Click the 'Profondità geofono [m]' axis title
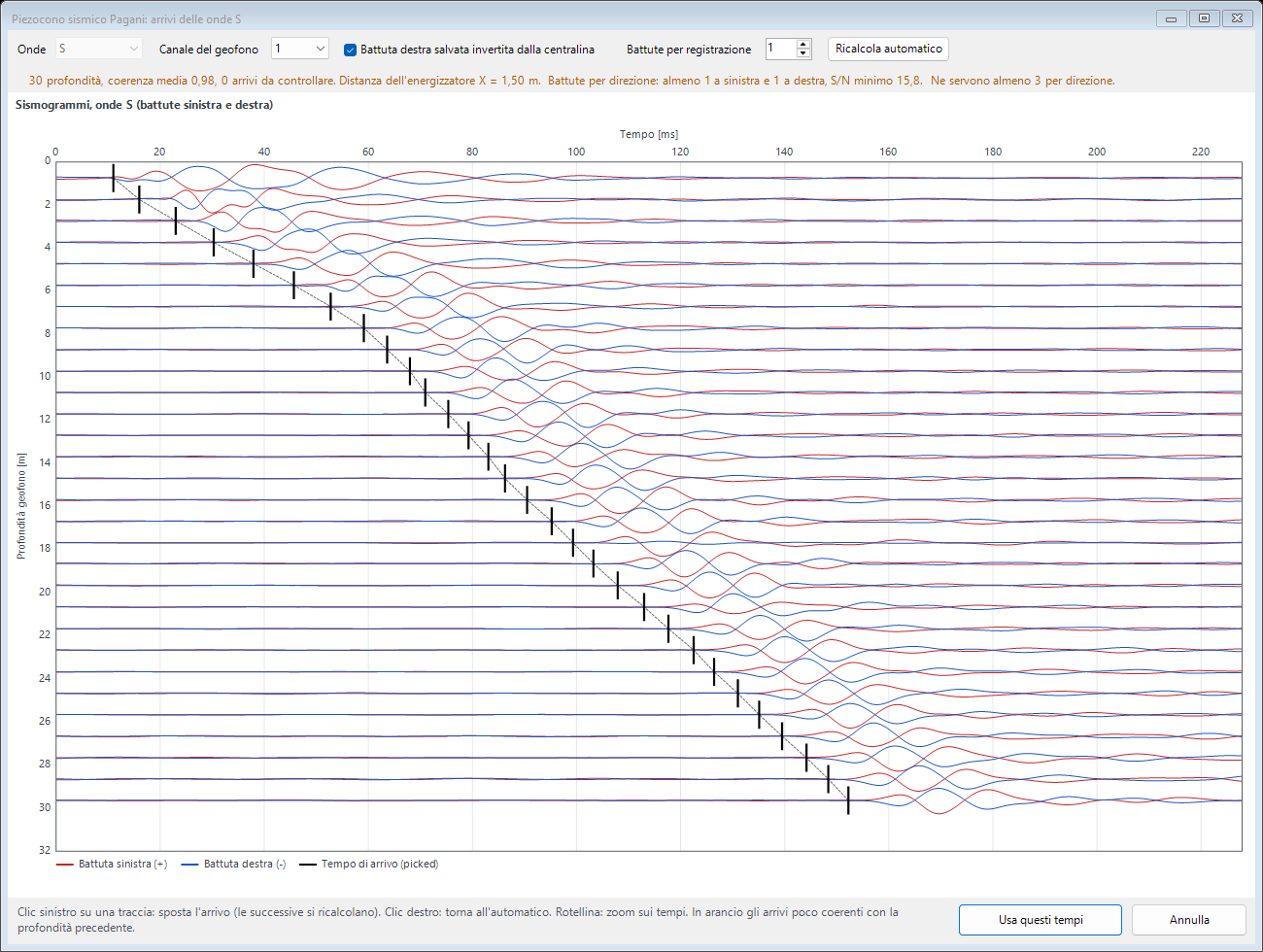 pos(21,506)
